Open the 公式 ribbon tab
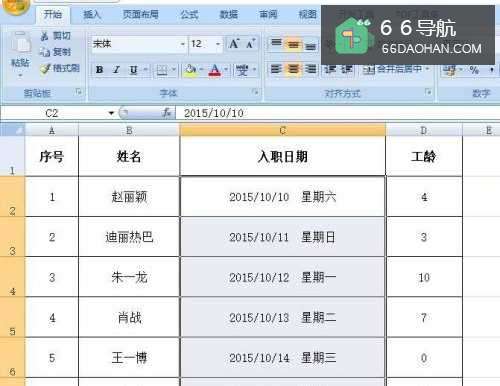The width and height of the screenshot is (500, 386). pos(189,14)
